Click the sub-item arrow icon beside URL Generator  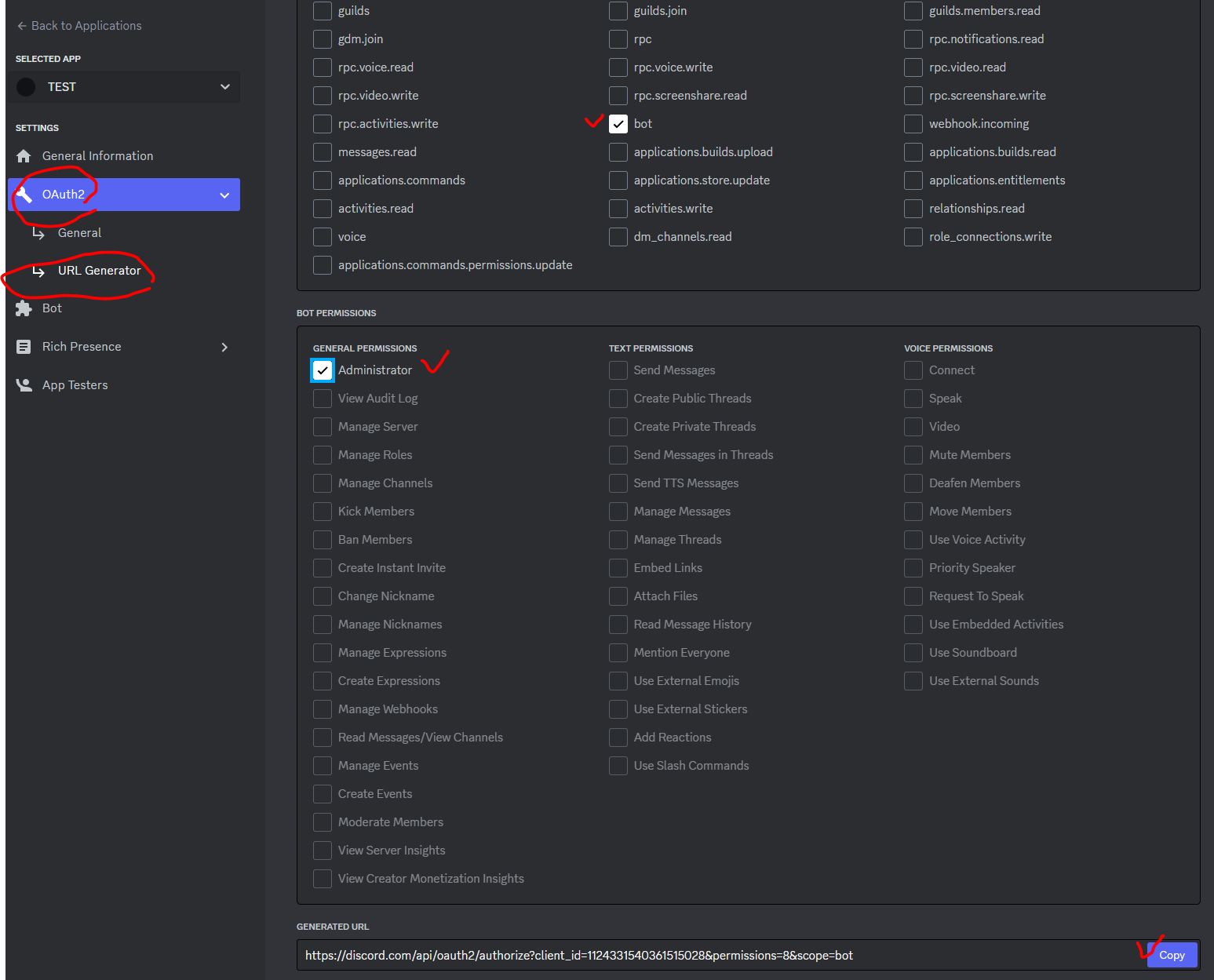(x=38, y=271)
